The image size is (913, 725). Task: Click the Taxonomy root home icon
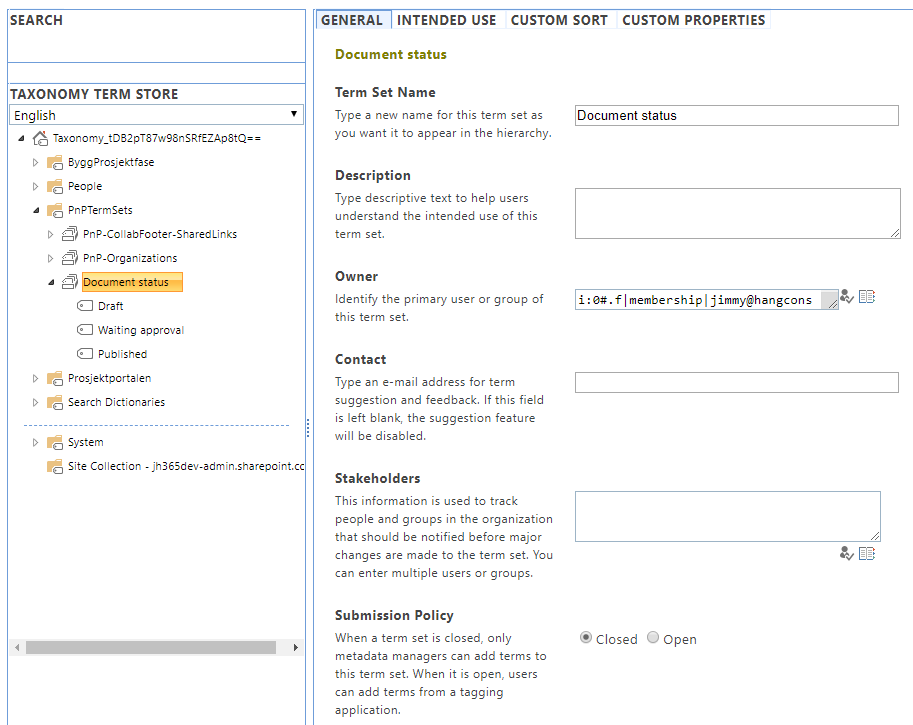coord(40,138)
